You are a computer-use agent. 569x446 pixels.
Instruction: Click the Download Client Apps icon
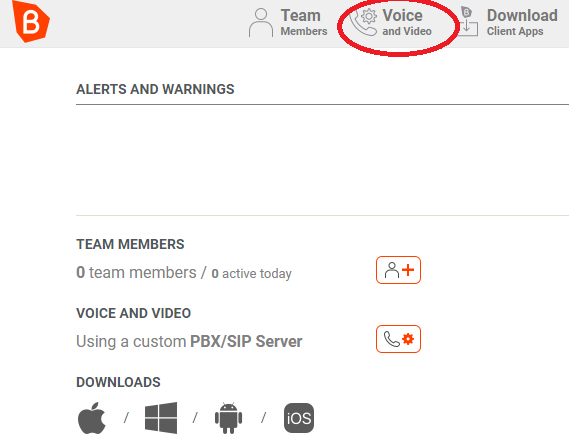coord(468,21)
